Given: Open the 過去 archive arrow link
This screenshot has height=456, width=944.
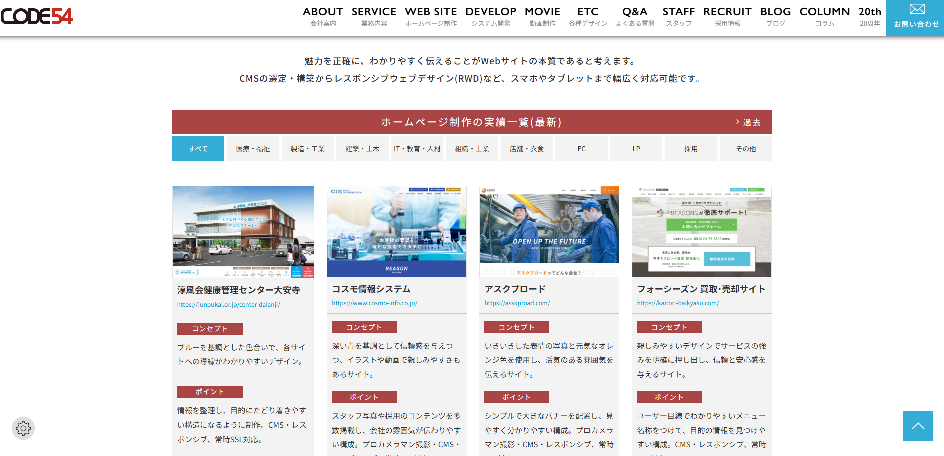Looking at the screenshot, I should (x=748, y=122).
